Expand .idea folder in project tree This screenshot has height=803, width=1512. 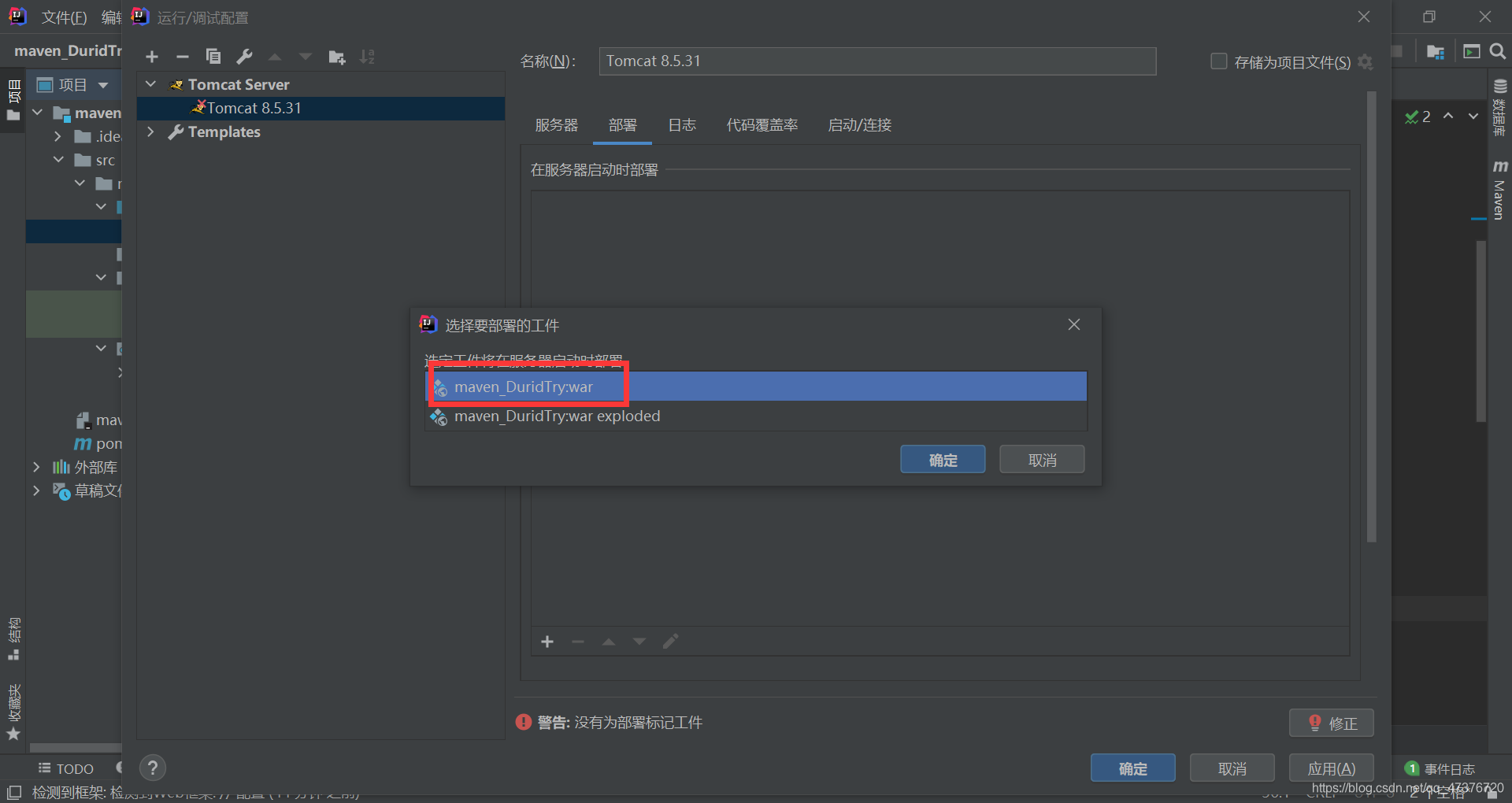57,136
